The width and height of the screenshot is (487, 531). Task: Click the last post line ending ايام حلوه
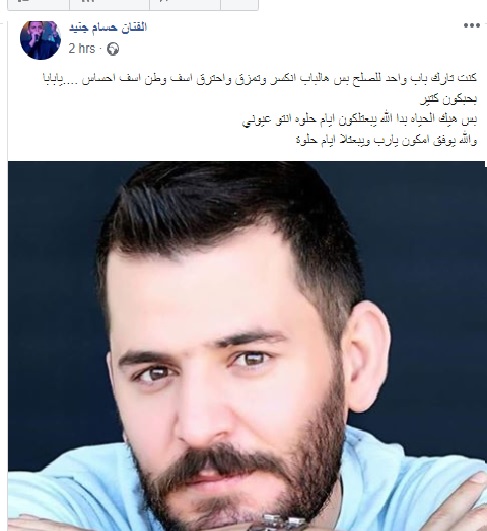point(386,140)
